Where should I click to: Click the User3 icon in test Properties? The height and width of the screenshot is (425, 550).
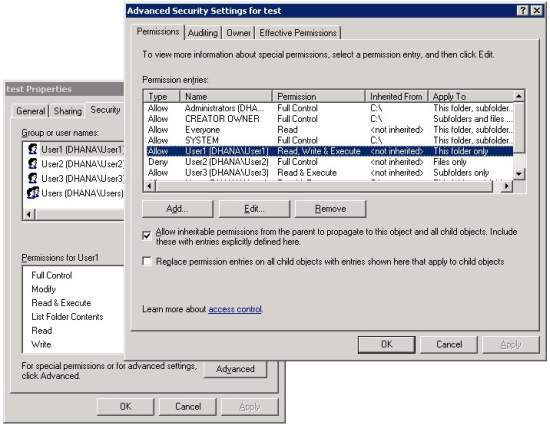[33, 178]
